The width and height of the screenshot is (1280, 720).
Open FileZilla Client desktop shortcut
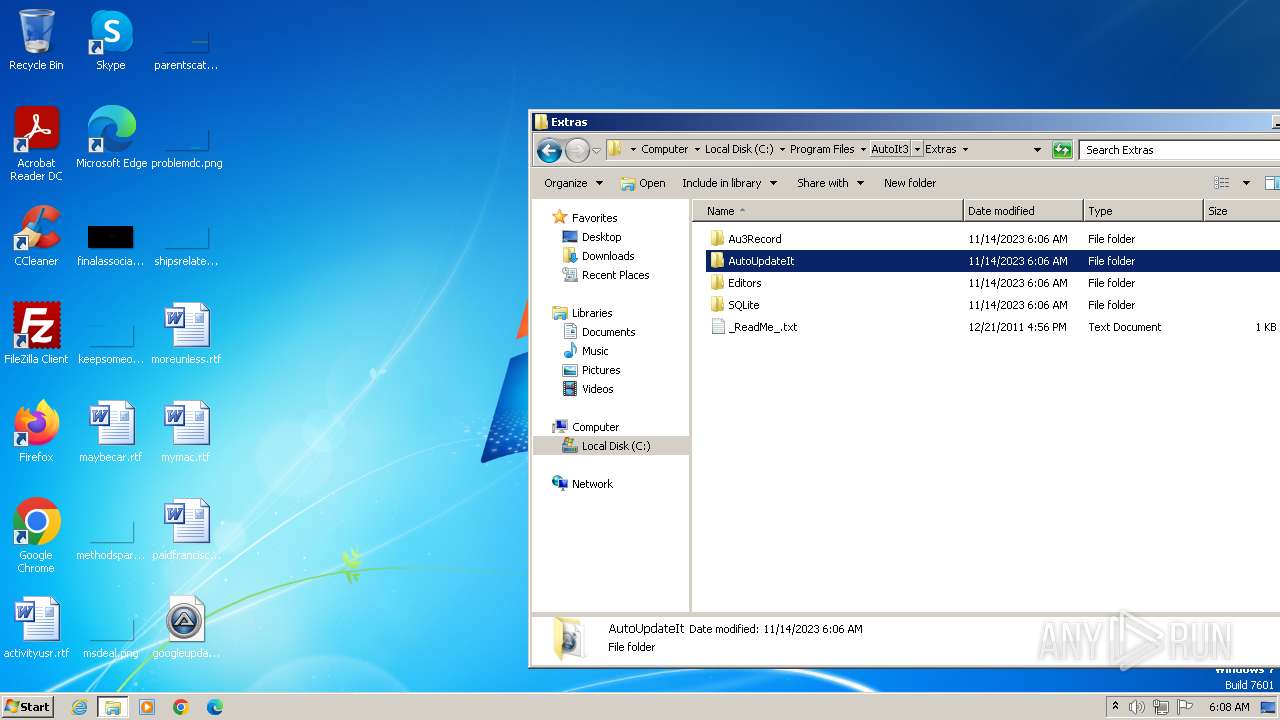(x=36, y=333)
